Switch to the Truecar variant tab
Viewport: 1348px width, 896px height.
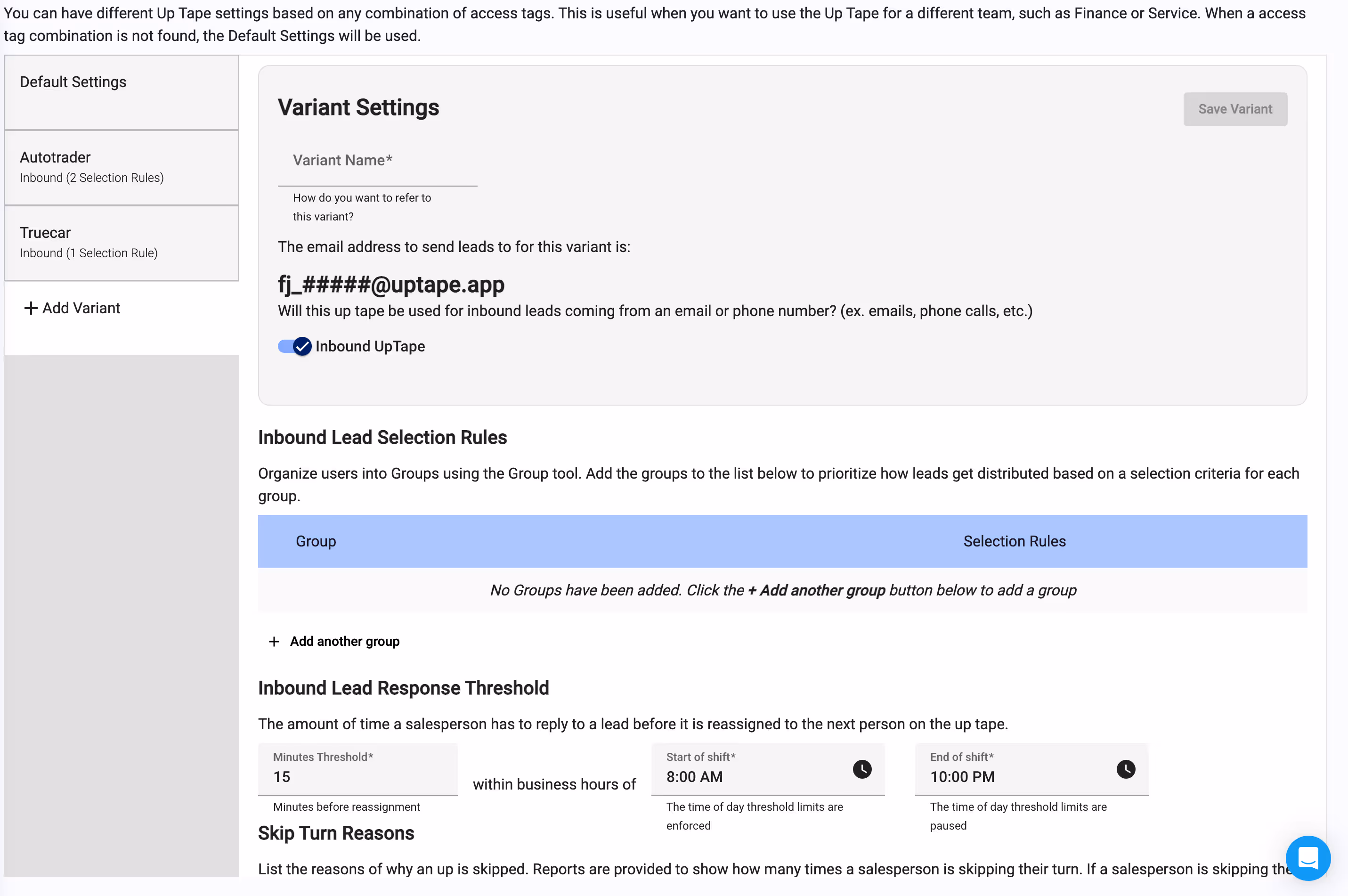(121, 242)
